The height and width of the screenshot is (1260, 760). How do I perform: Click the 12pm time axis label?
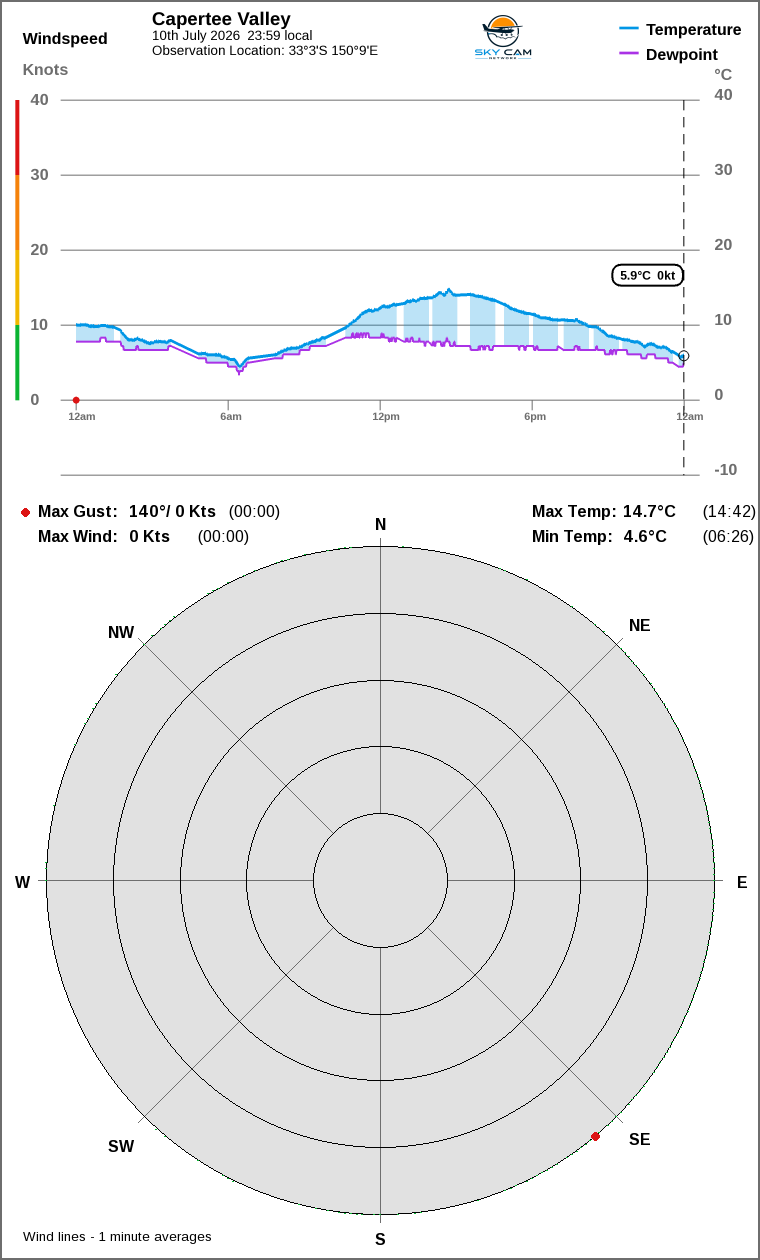tap(386, 417)
